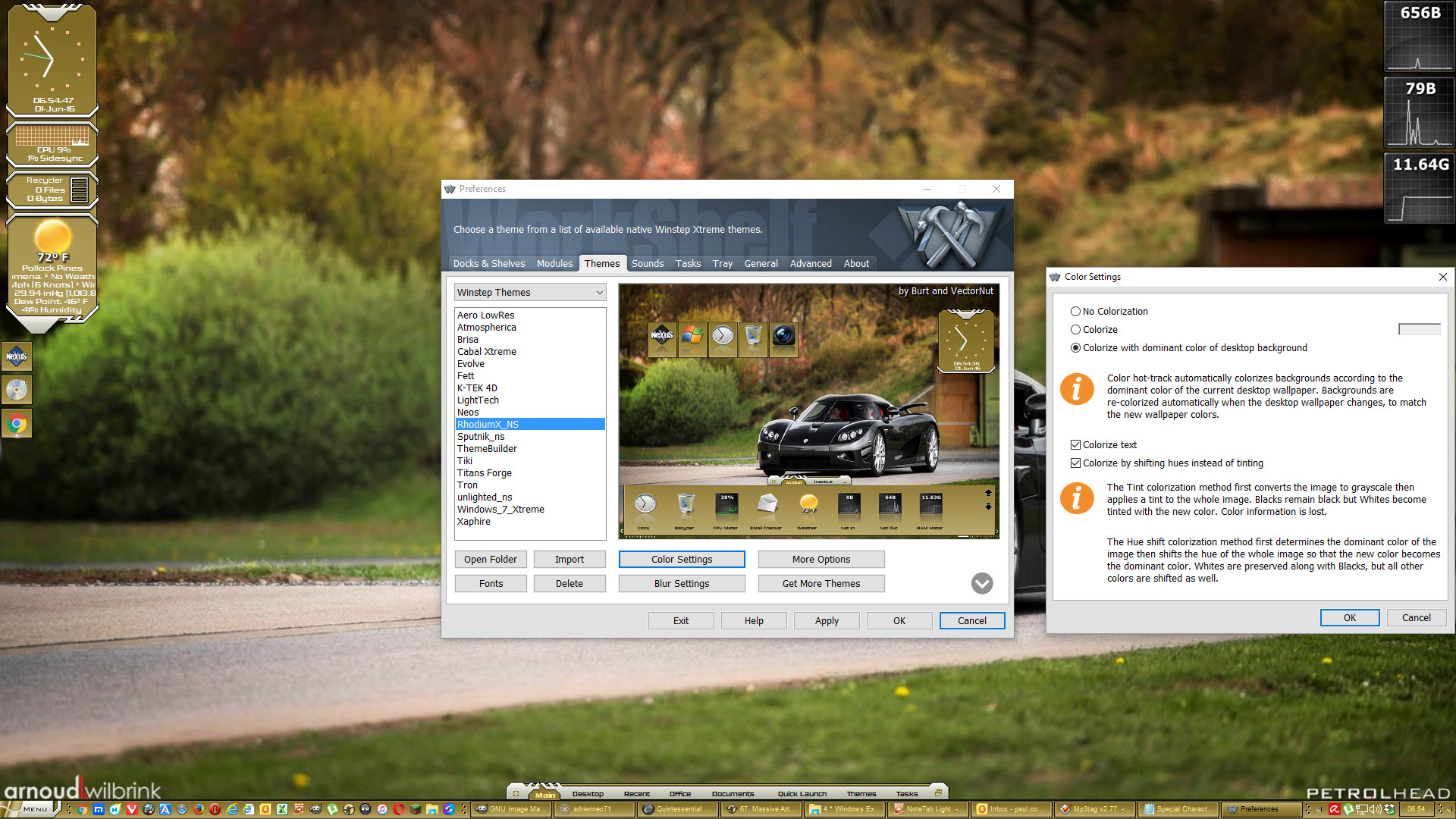Click the Vivaldi icon in the taskbar
This screenshot has height=819, width=1456.
point(132,809)
